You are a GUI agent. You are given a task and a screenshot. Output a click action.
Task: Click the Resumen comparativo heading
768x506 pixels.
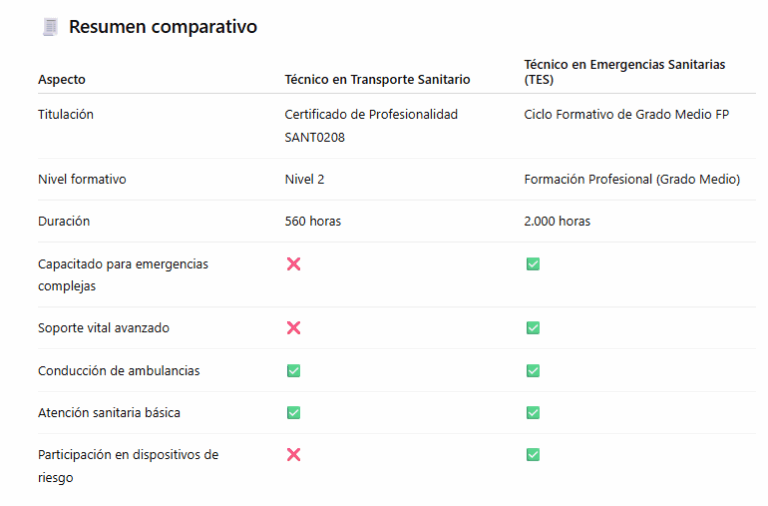163,27
